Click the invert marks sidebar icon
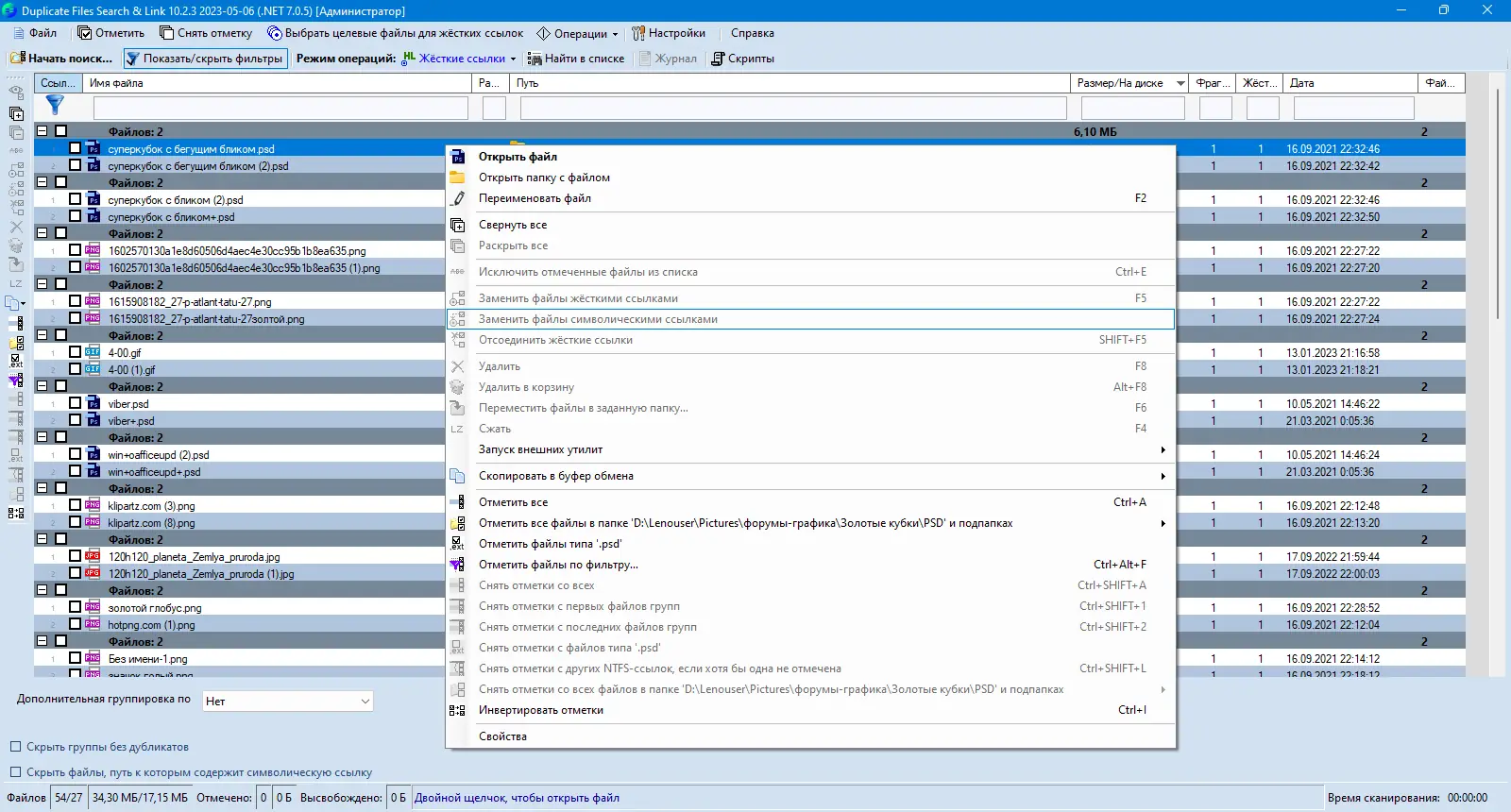 click(x=16, y=513)
